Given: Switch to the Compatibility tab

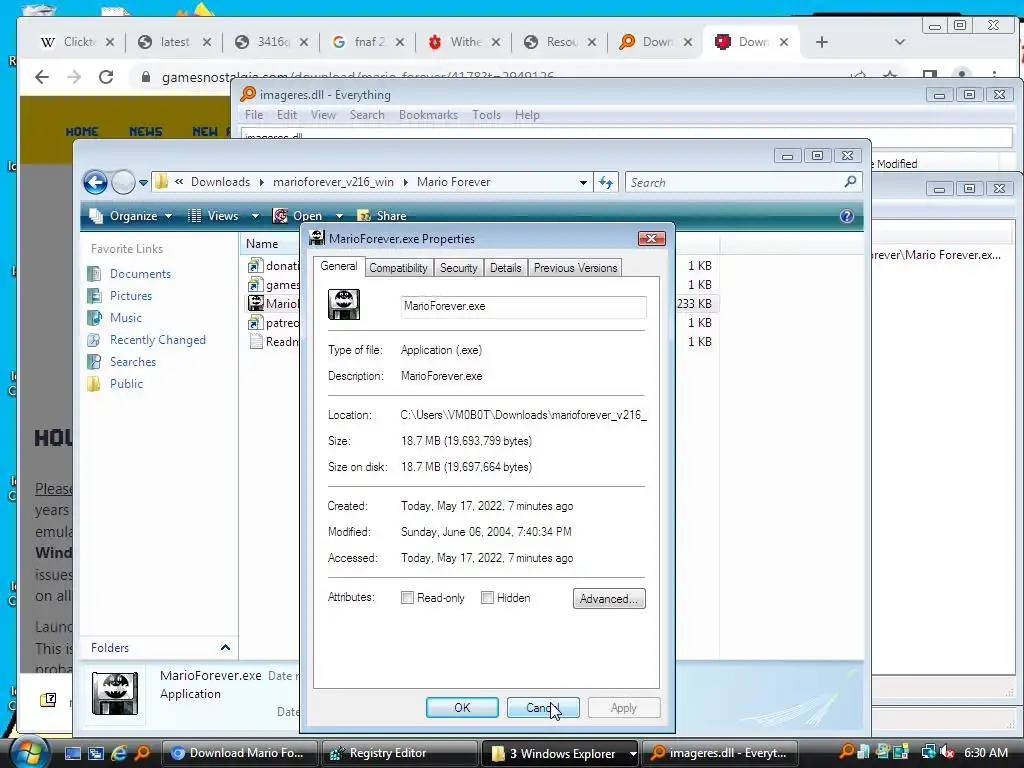Looking at the screenshot, I should point(398,268).
